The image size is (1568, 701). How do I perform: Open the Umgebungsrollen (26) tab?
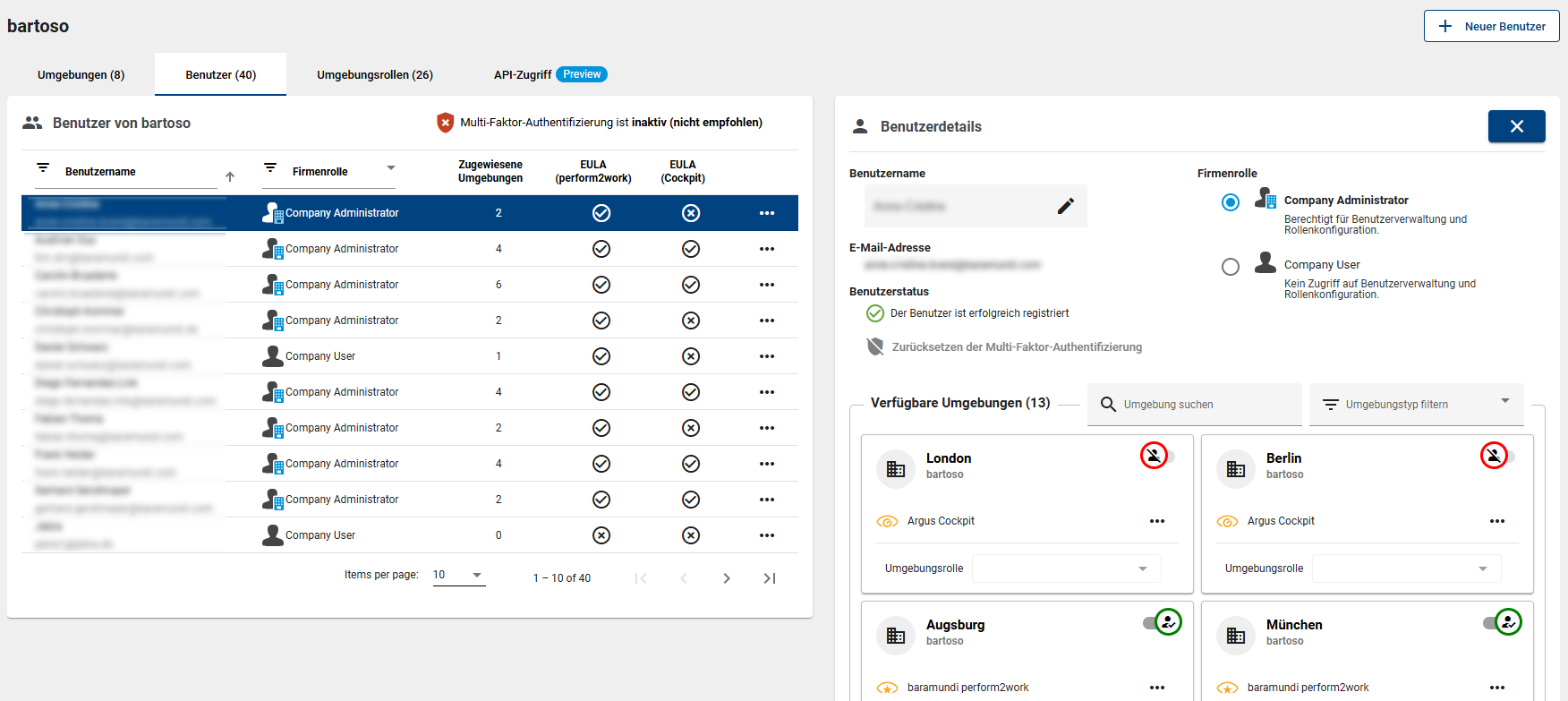tap(374, 75)
